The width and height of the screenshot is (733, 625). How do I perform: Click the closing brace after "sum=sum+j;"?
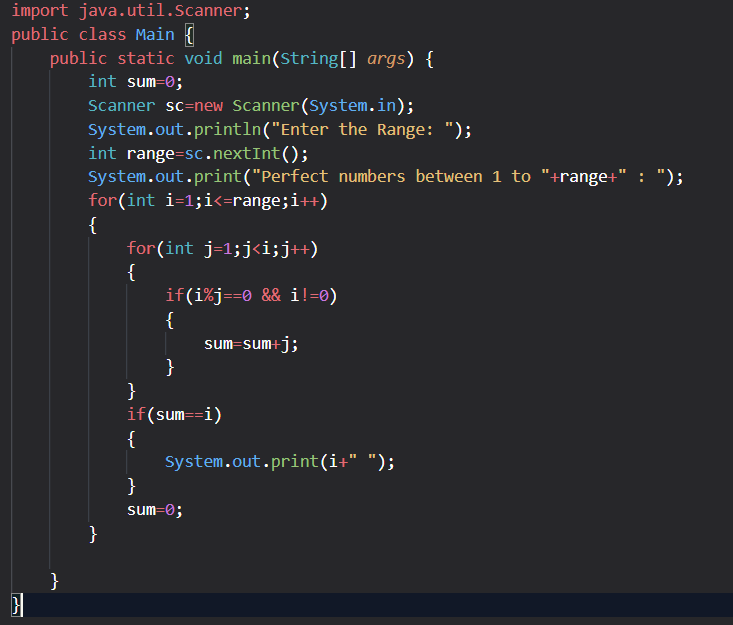[170, 367]
